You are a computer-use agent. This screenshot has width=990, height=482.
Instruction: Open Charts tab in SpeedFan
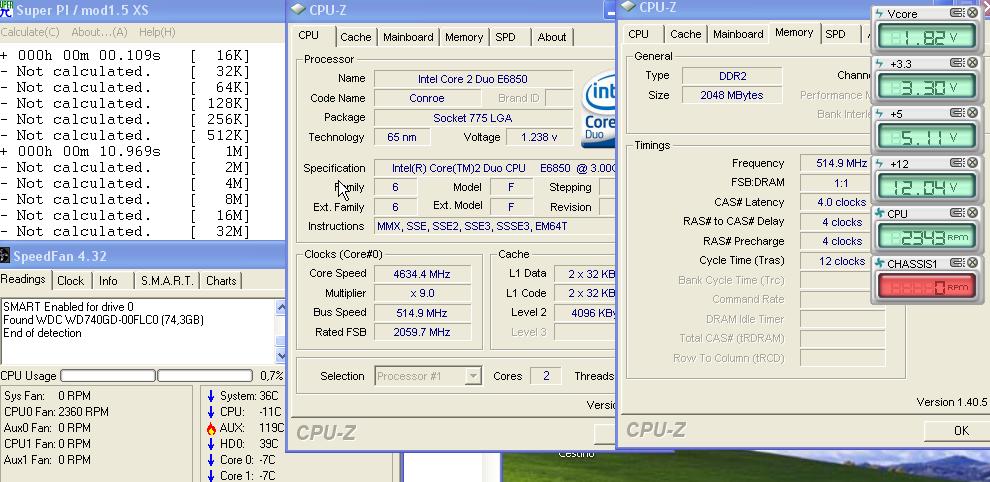[221, 281]
